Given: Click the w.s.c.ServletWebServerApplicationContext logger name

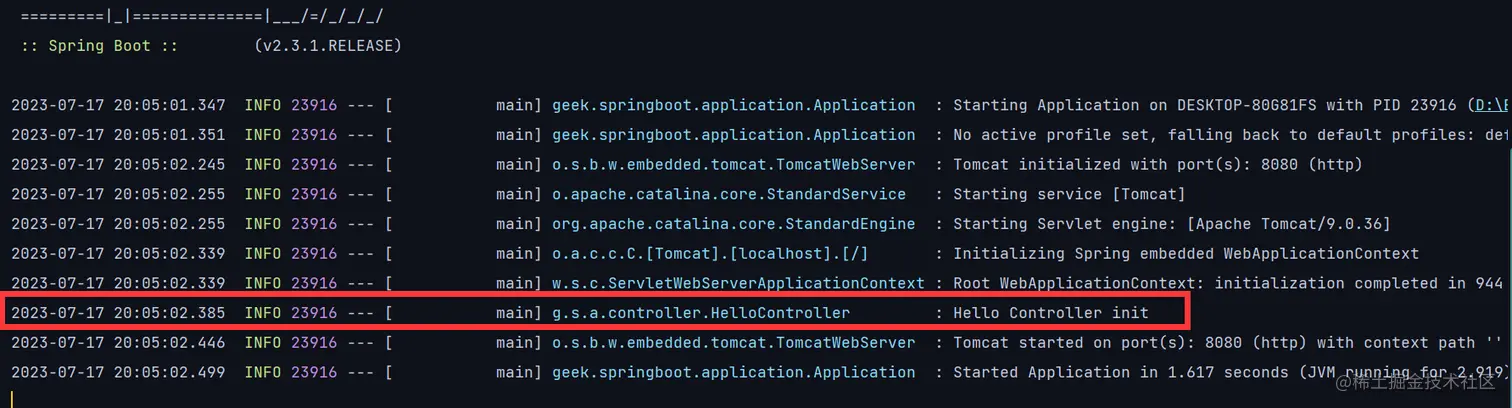Looking at the screenshot, I should pyautogui.click(x=738, y=283).
